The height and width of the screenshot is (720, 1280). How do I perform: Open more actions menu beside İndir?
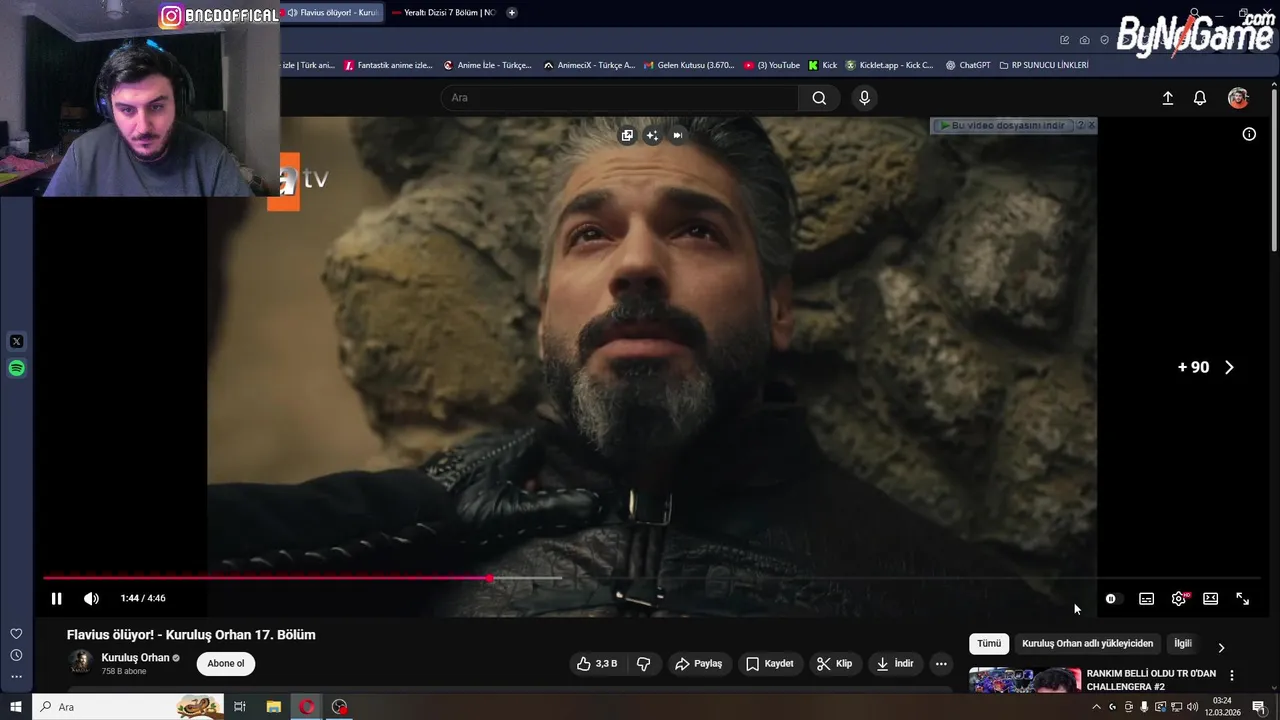click(x=941, y=663)
